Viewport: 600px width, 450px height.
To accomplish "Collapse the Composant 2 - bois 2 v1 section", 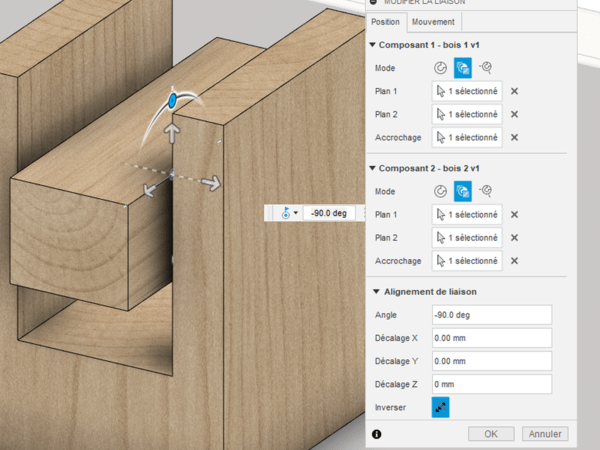I will click(x=373, y=167).
